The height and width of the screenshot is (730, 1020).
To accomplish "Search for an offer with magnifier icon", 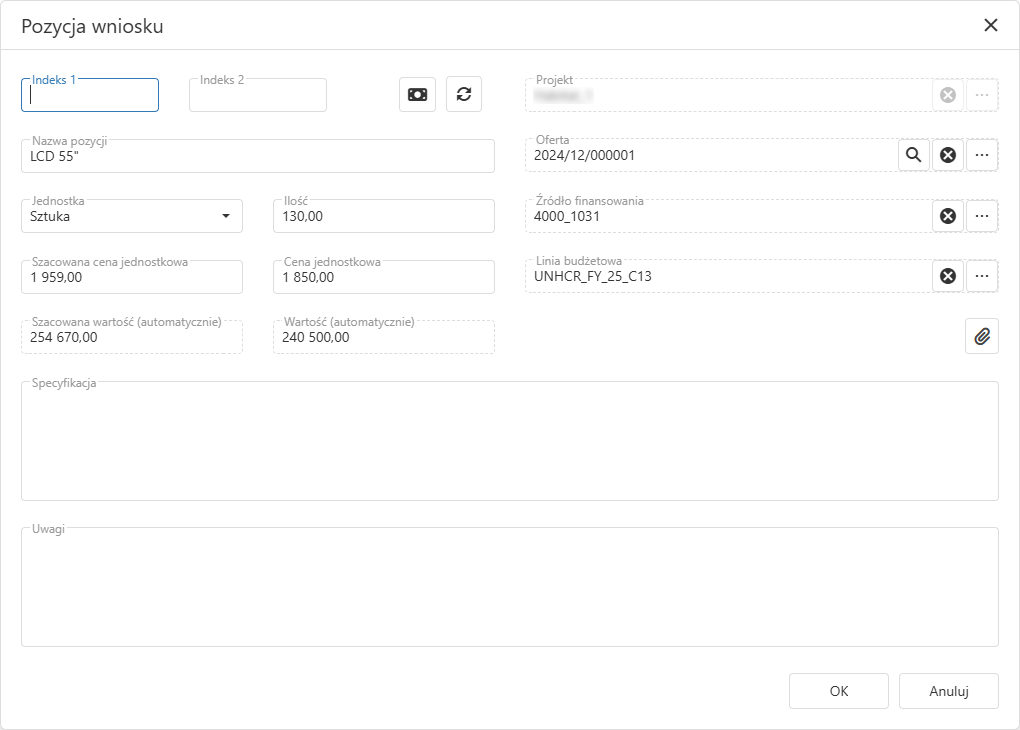I will 913,155.
